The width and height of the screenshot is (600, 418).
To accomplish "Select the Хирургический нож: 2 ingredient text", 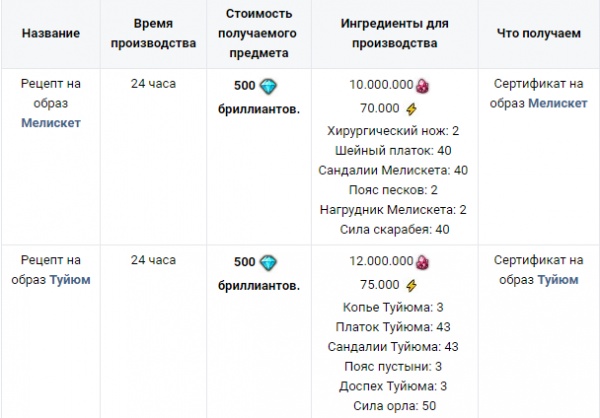I will coord(393,131).
